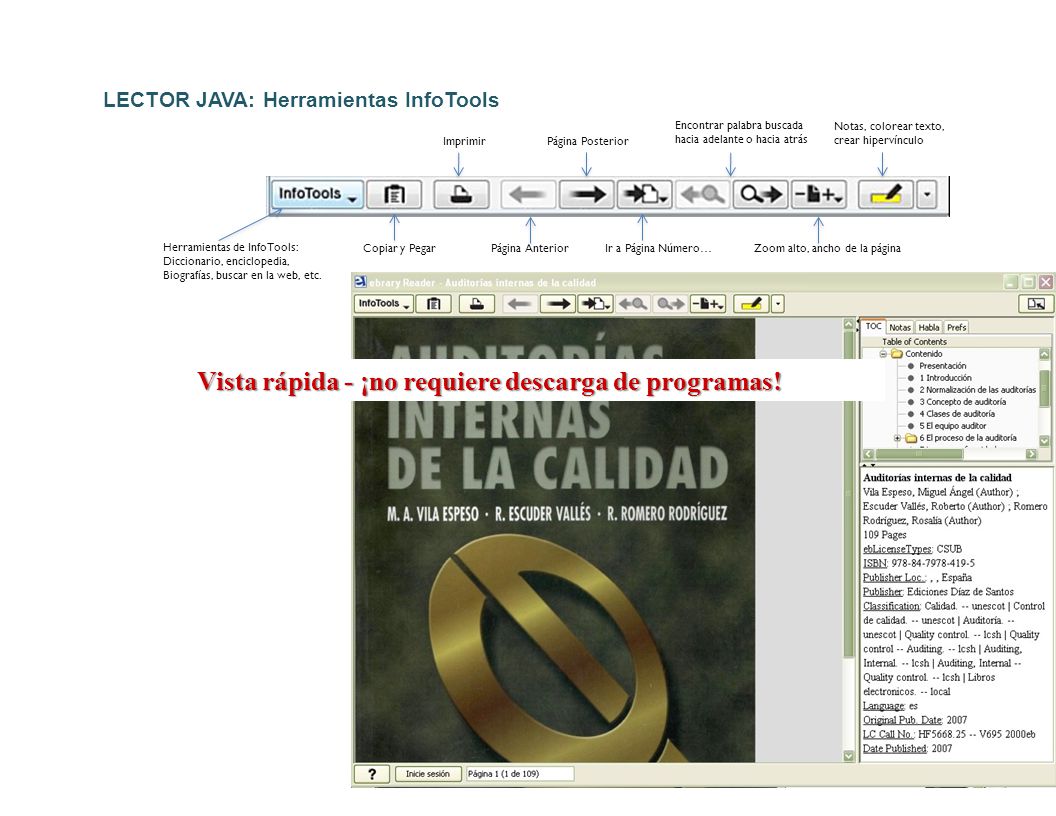Click the Inicie sesión button
Screen dimensions: 1056x816
428,774
